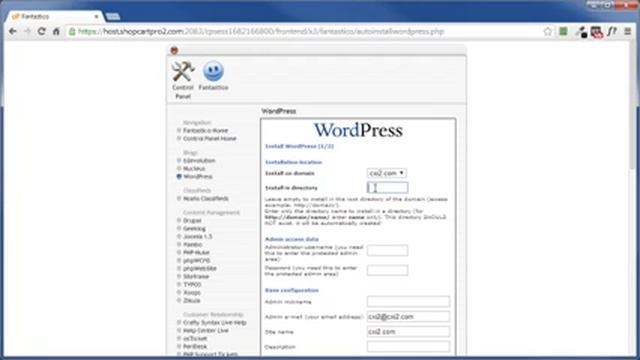This screenshot has width=640, height=360.
Task: Open osTicket installer link
Action: coord(195,338)
